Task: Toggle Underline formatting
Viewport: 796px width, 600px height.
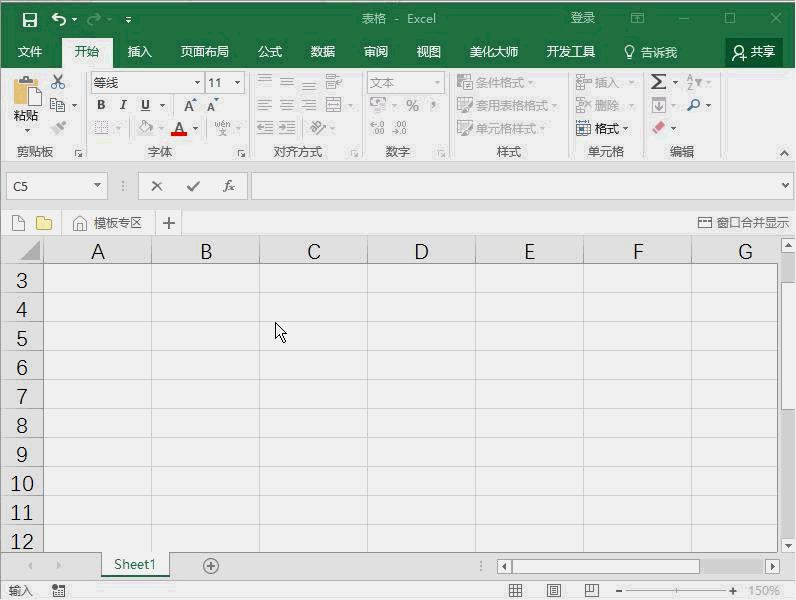Action: click(145, 105)
